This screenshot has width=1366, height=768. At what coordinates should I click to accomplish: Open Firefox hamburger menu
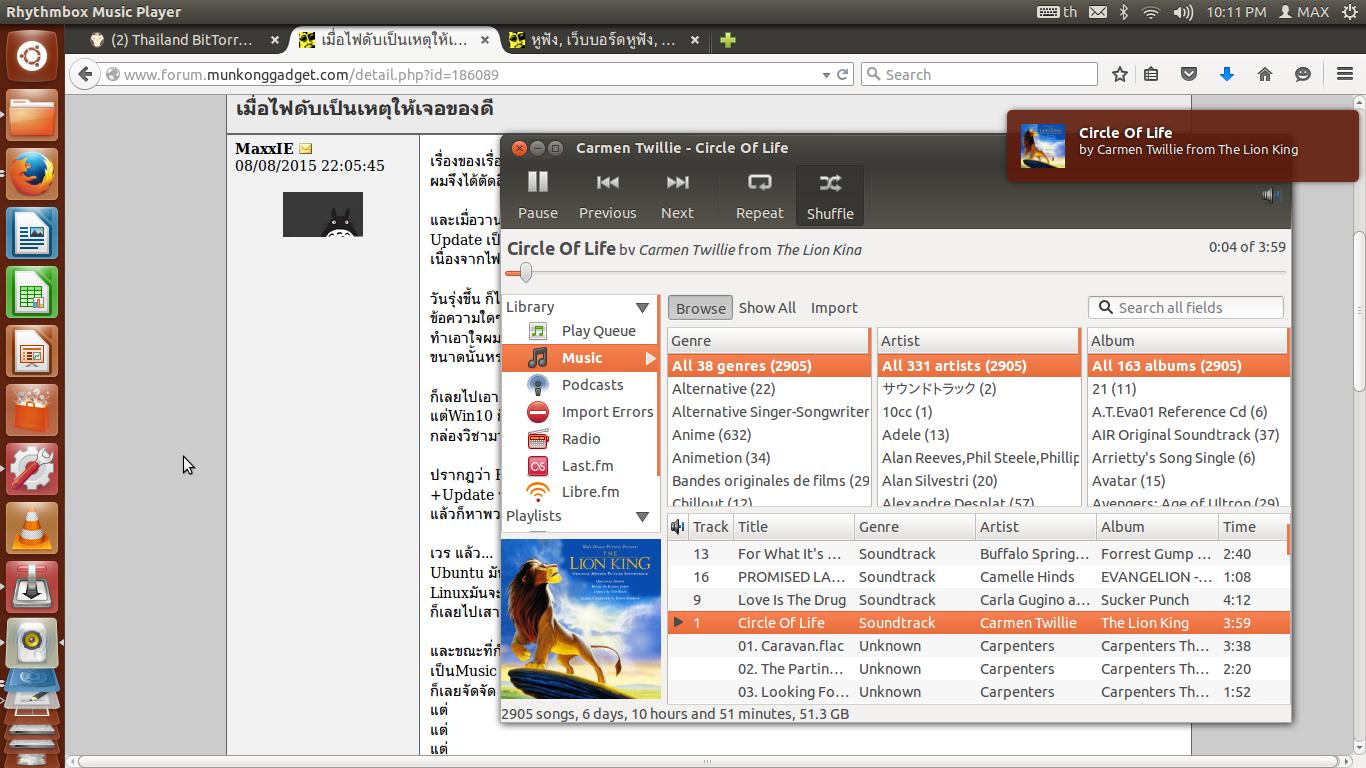(1345, 74)
